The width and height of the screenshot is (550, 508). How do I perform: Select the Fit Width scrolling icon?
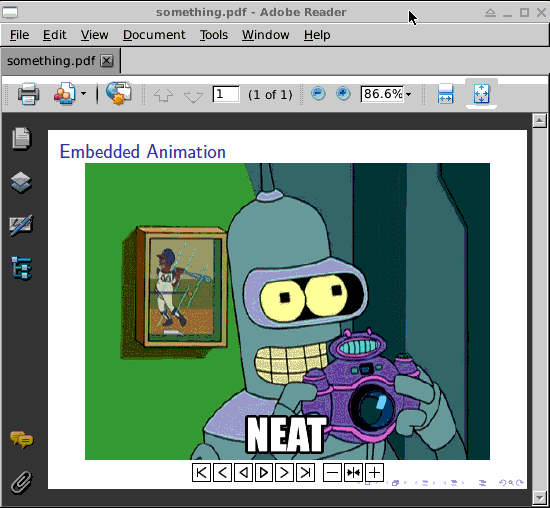(445, 94)
